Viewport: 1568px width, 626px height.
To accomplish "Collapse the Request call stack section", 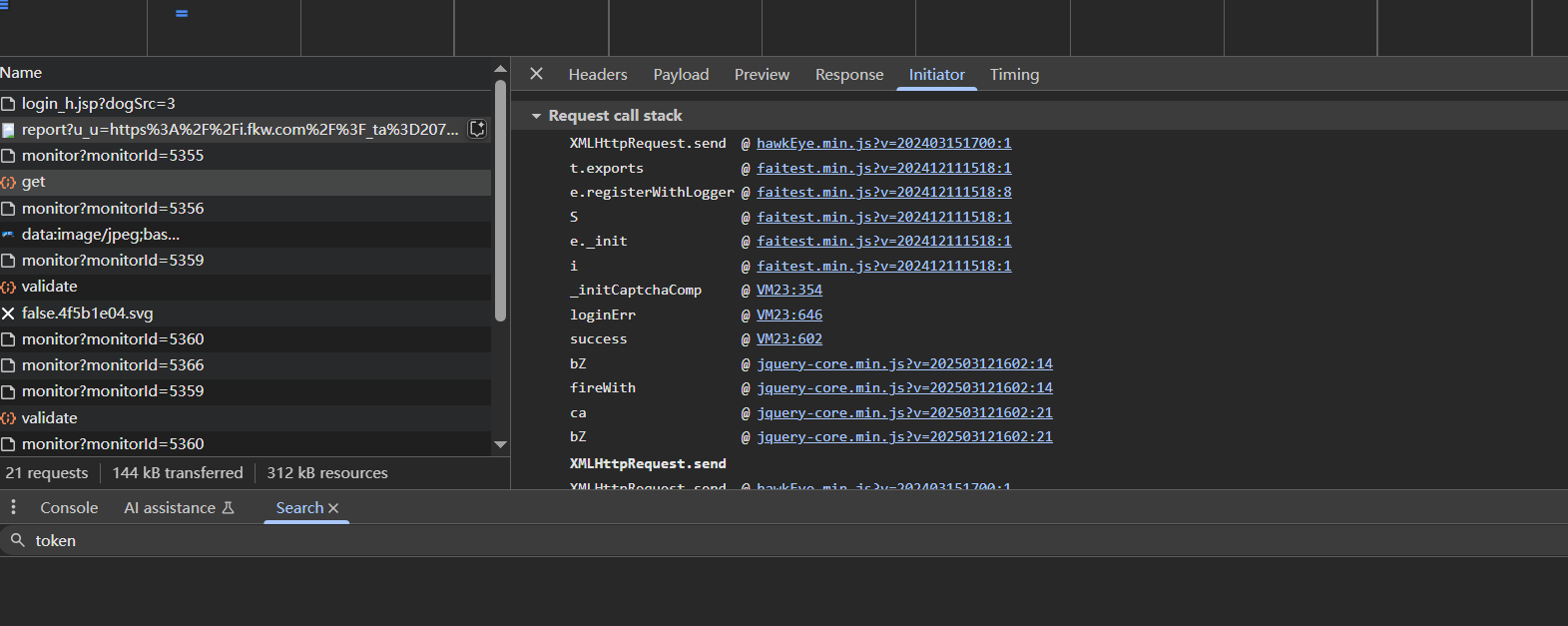I will tap(536, 116).
